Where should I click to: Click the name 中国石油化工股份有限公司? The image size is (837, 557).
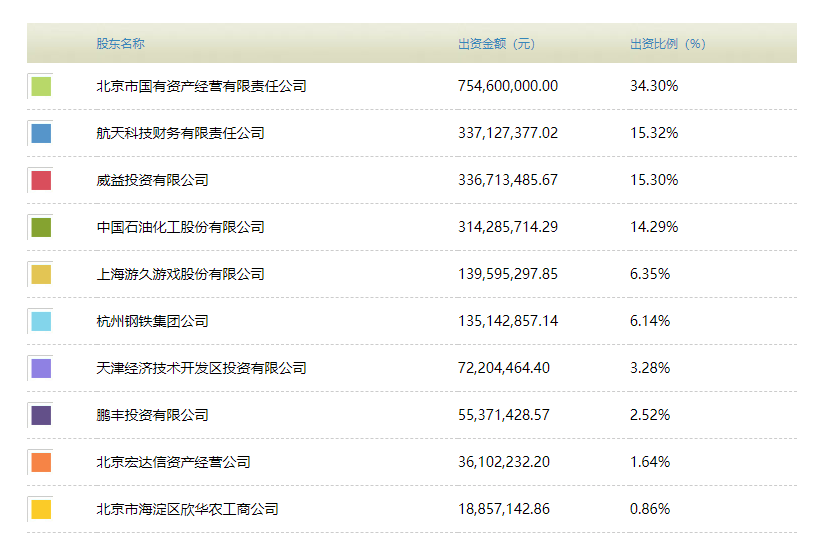[180, 227]
